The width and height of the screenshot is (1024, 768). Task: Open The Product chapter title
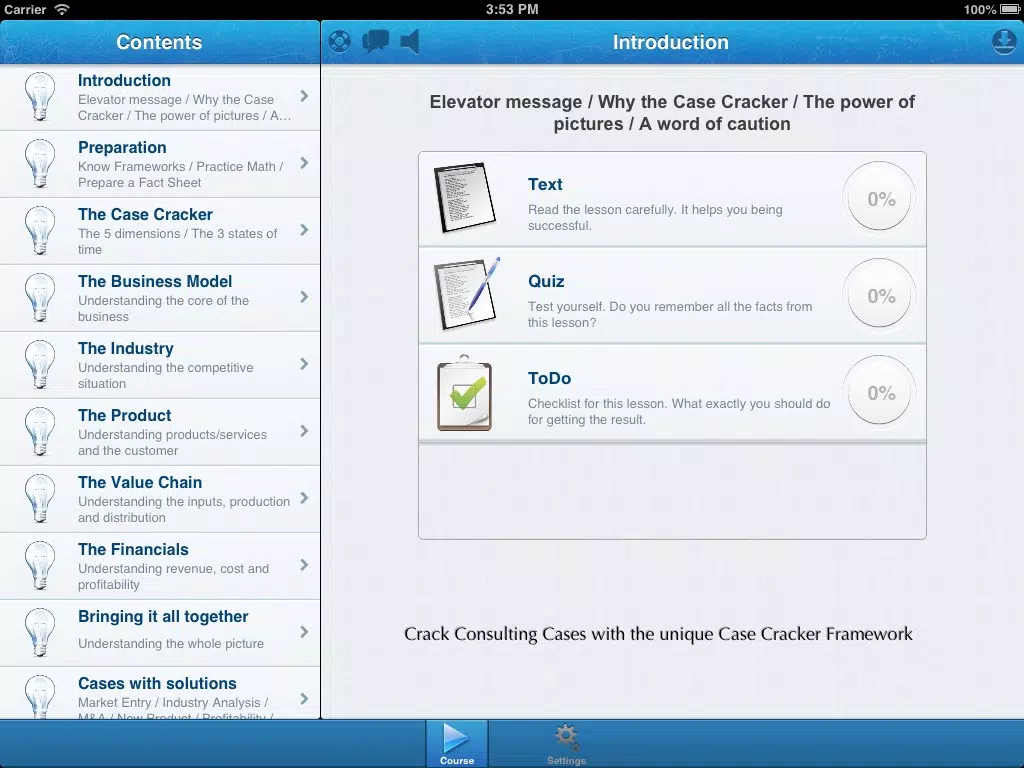124,415
